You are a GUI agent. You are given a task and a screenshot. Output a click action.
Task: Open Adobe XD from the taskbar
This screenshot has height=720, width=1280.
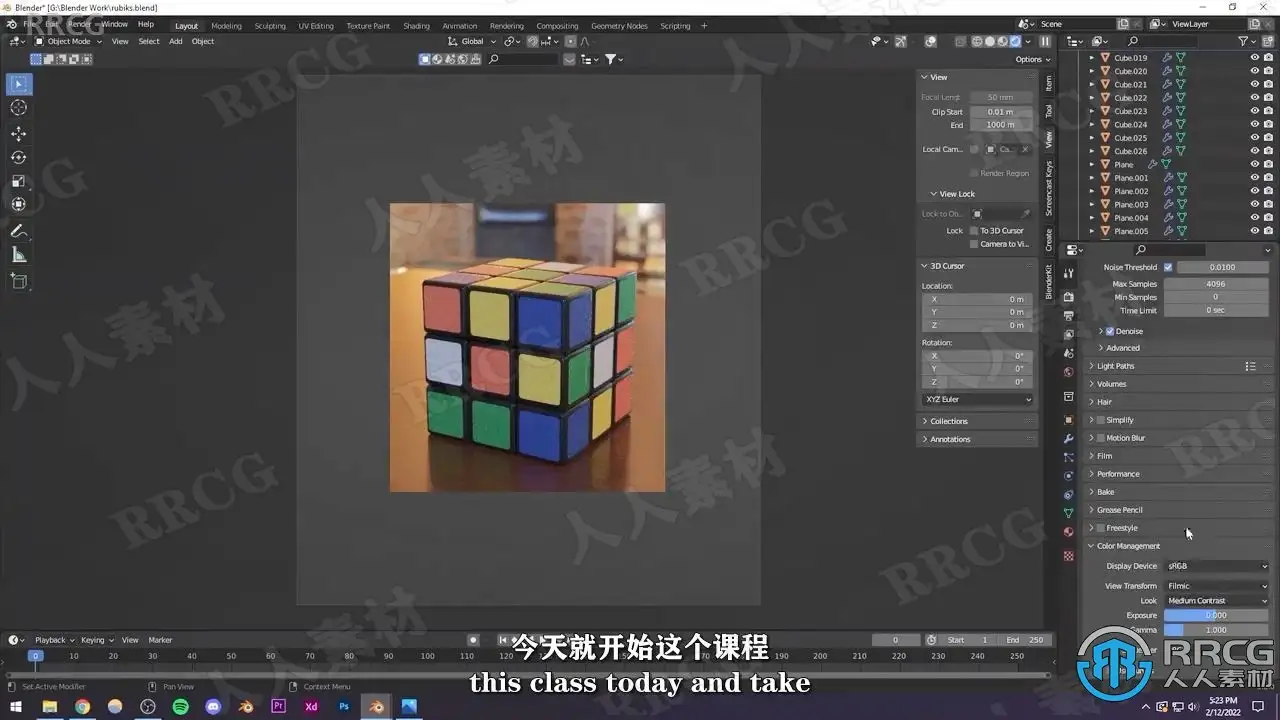tap(311, 706)
